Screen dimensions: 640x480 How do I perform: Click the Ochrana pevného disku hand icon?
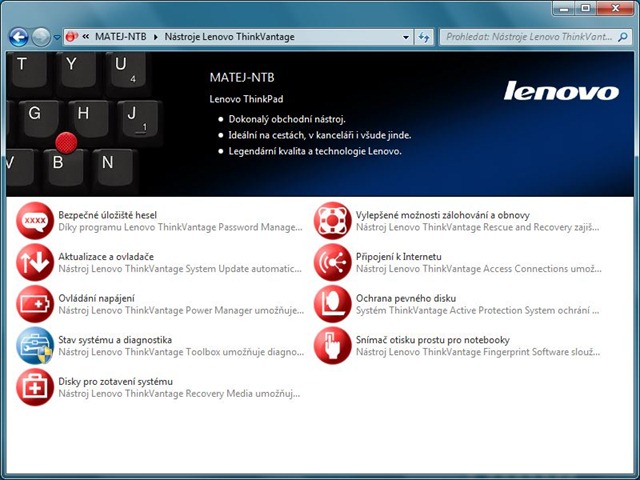point(332,304)
